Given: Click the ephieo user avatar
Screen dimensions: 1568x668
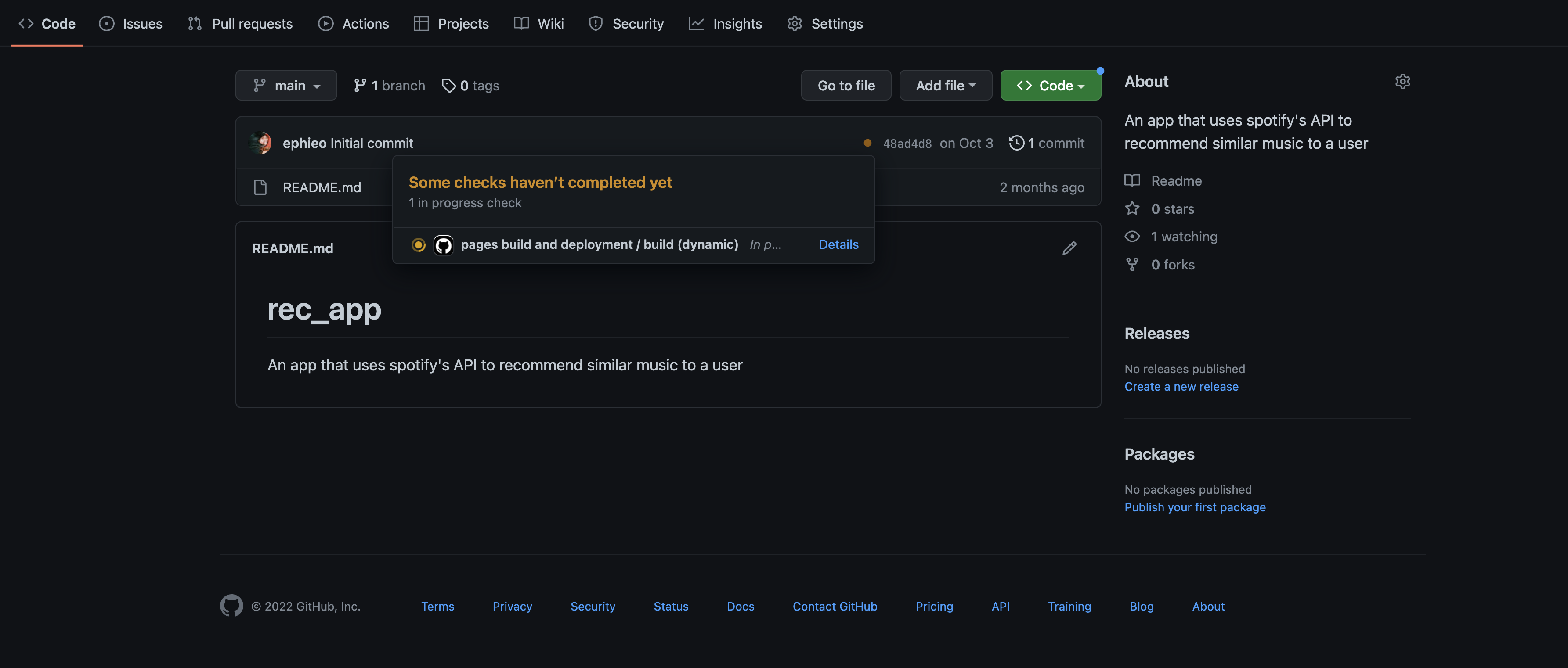Looking at the screenshot, I should tap(260, 143).
